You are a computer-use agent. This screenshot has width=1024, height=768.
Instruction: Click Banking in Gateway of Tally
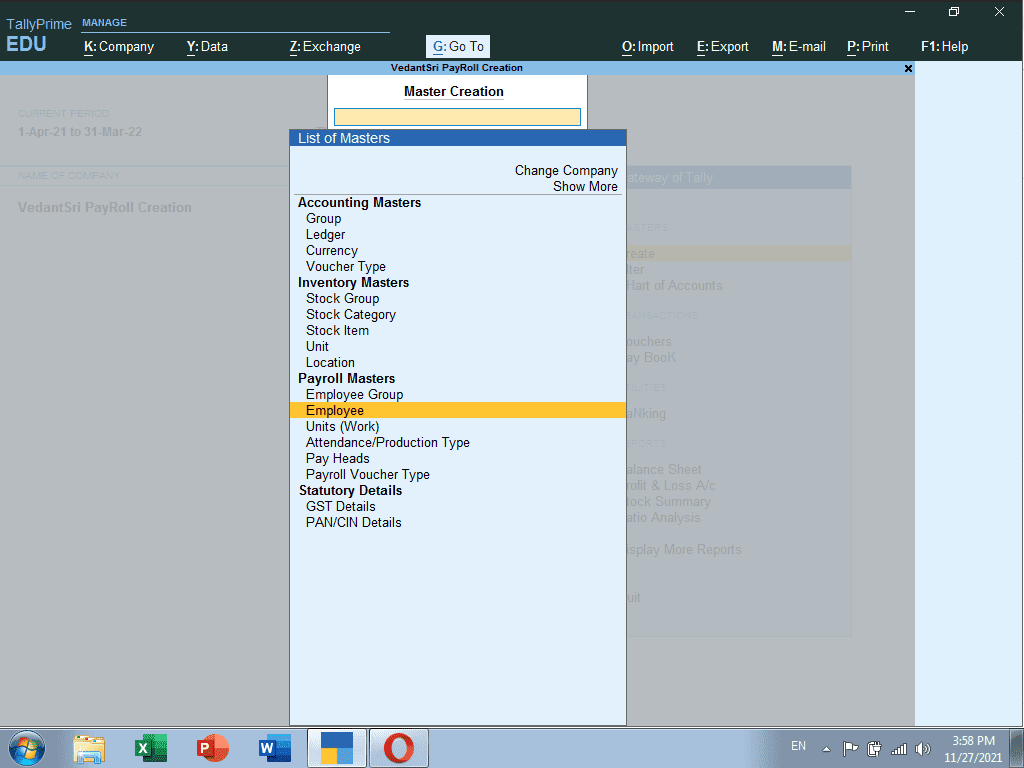[647, 413]
